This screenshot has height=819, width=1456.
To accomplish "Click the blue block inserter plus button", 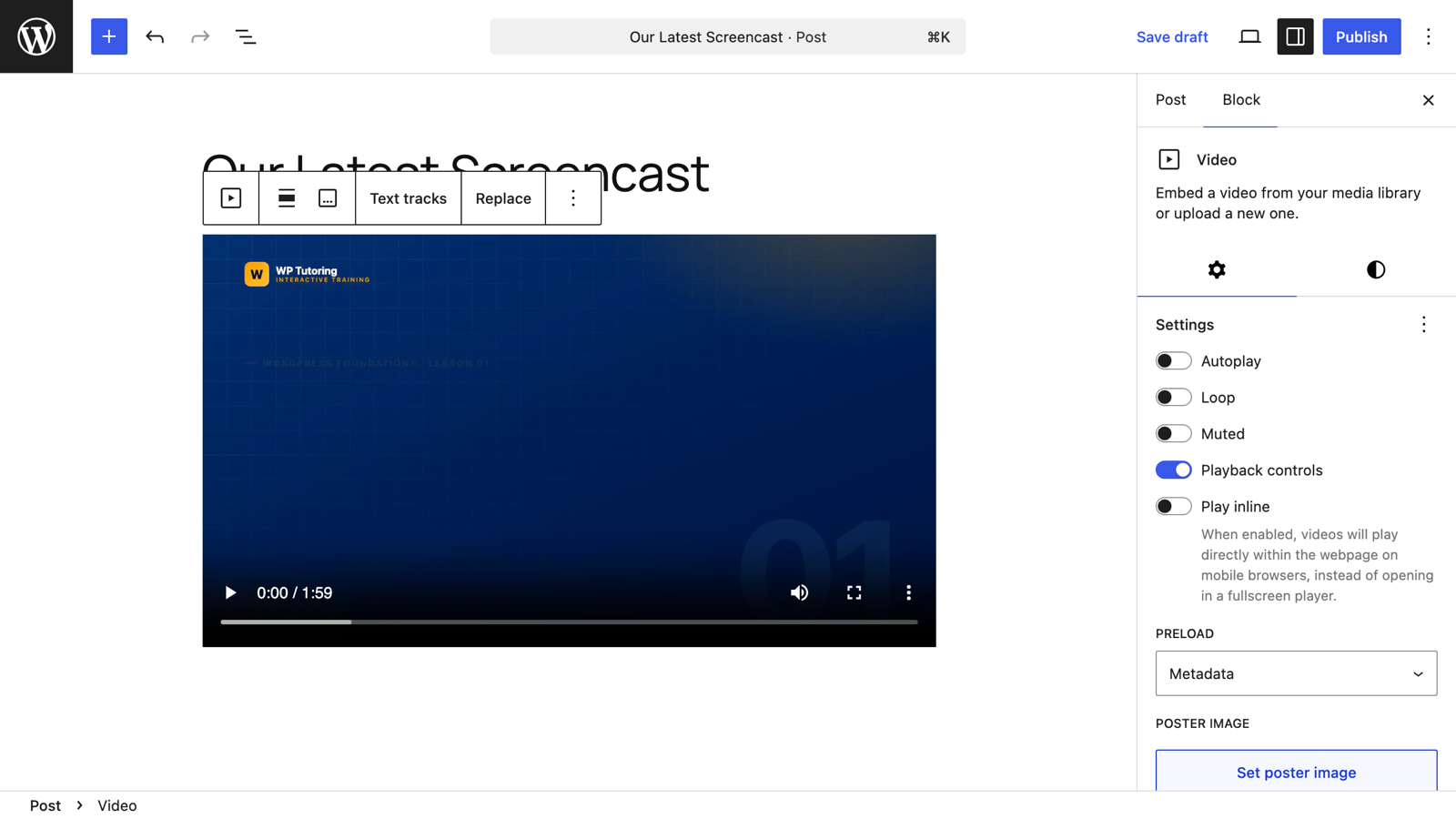I will (x=109, y=36).
